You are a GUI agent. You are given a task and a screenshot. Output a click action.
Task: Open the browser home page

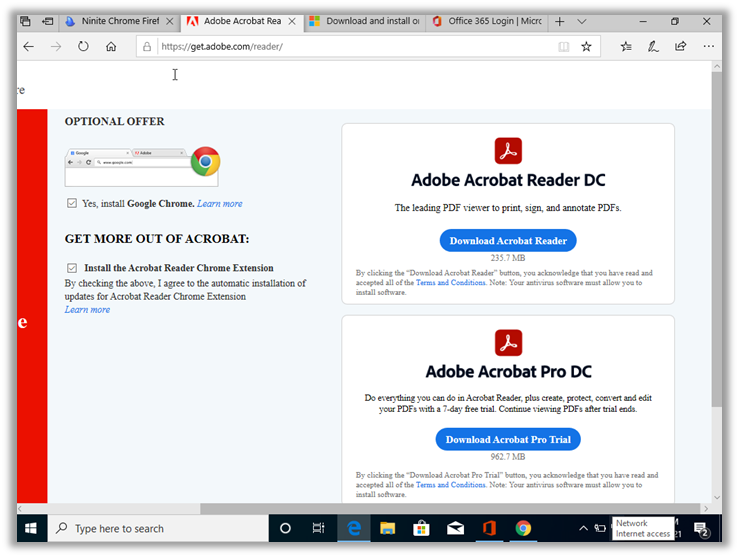point(111,47)
